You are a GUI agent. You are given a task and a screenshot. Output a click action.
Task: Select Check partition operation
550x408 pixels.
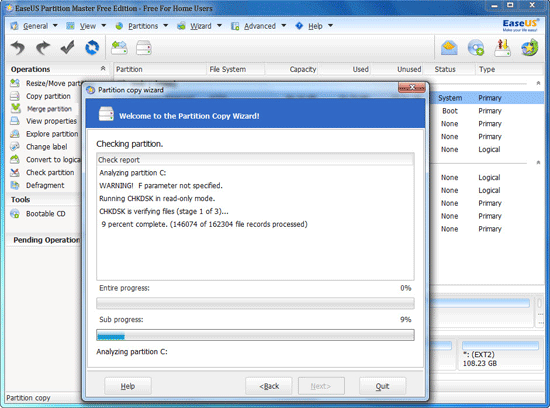50,172
